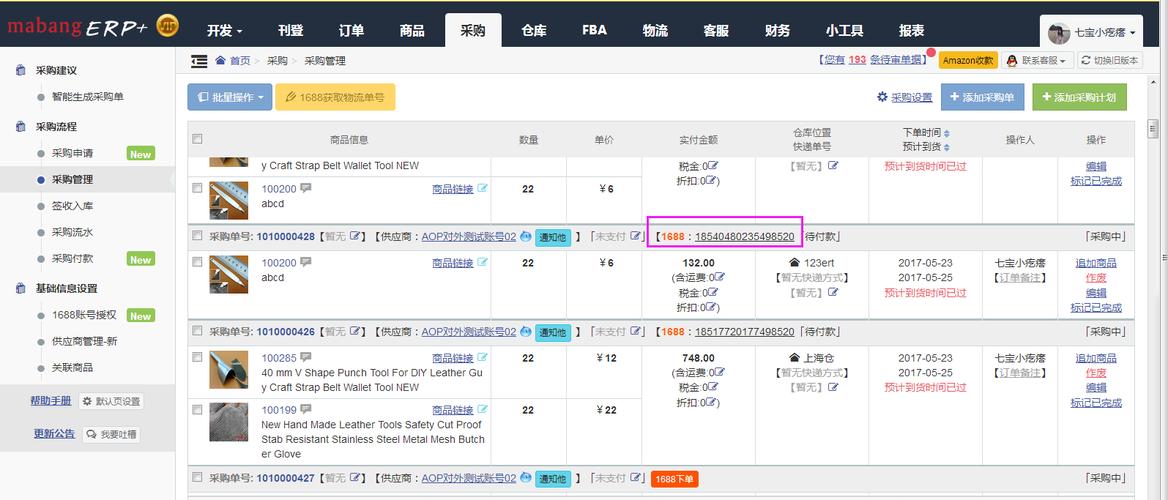Viewport: 1168px width, 500px height.
Task: Click the QQ penguin icon for 联系客服
Action: point(1012,61)
